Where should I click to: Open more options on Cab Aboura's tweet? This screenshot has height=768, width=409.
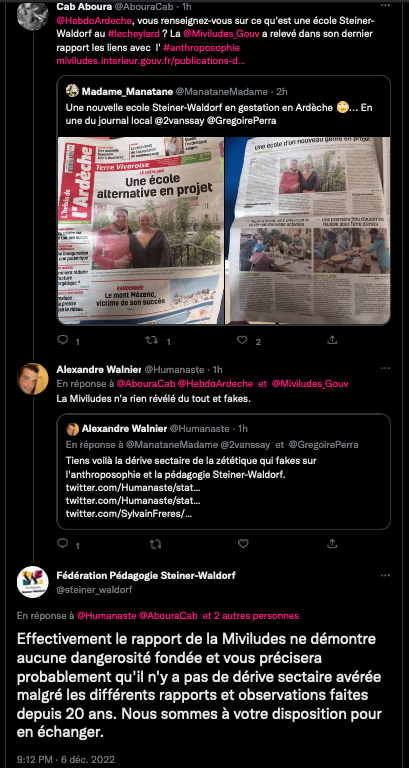385,6
